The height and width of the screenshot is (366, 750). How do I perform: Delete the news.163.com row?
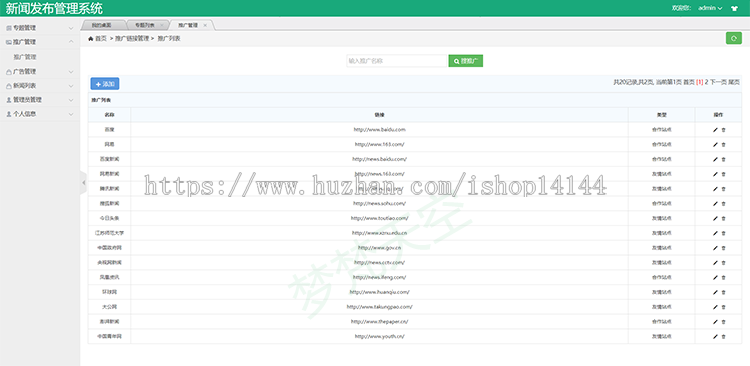(723, 174)
